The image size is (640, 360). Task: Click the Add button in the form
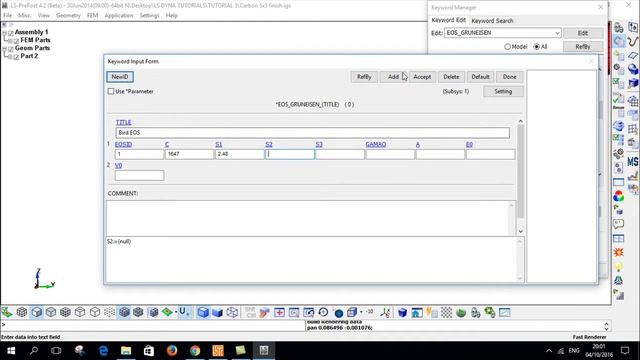click(393, 77)
